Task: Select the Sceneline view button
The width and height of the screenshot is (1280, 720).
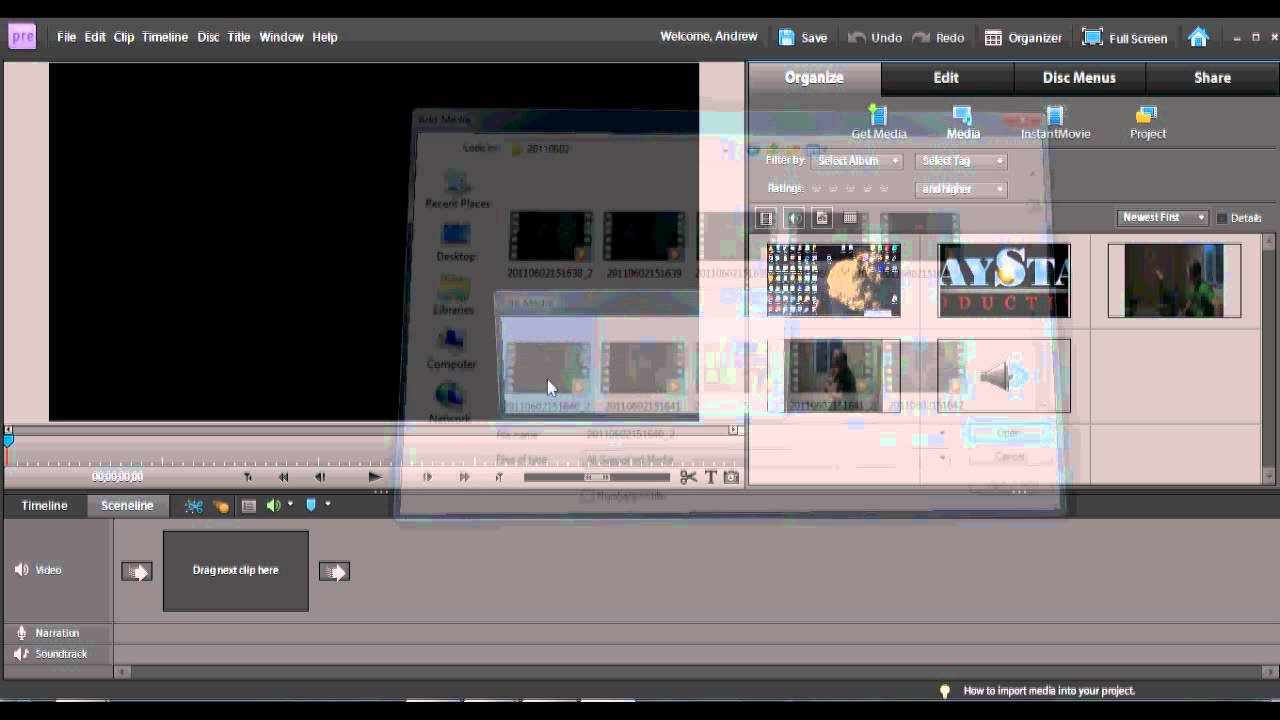Action: [x=127, y=506]
